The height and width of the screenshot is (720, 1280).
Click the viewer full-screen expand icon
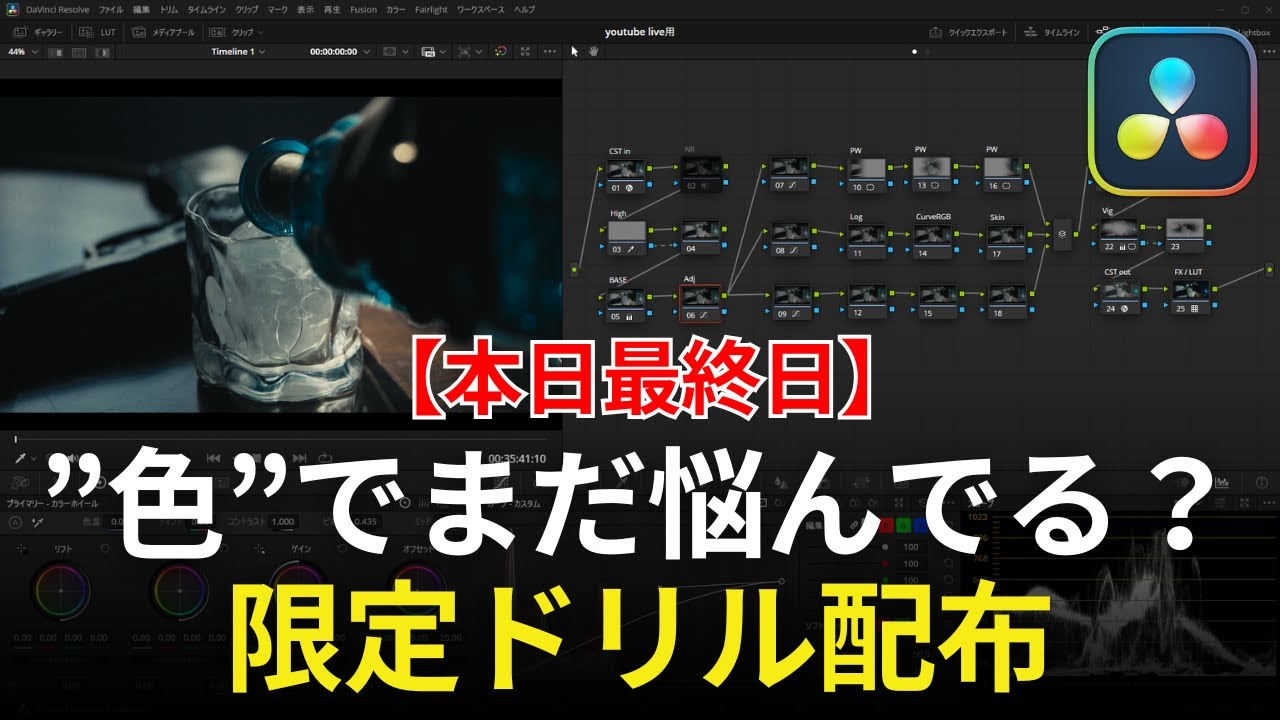[x=525, y=51]
